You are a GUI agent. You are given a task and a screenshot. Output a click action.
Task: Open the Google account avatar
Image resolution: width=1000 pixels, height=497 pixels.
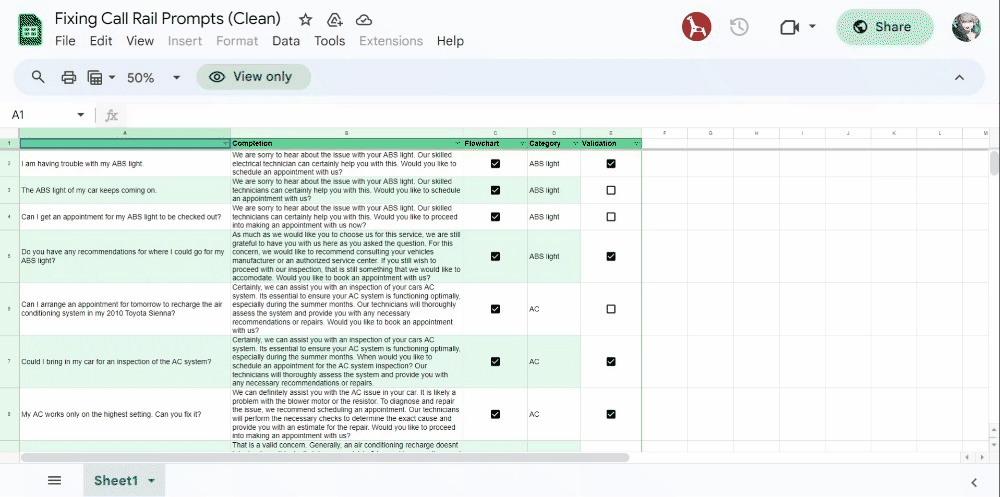pos(966,27)
